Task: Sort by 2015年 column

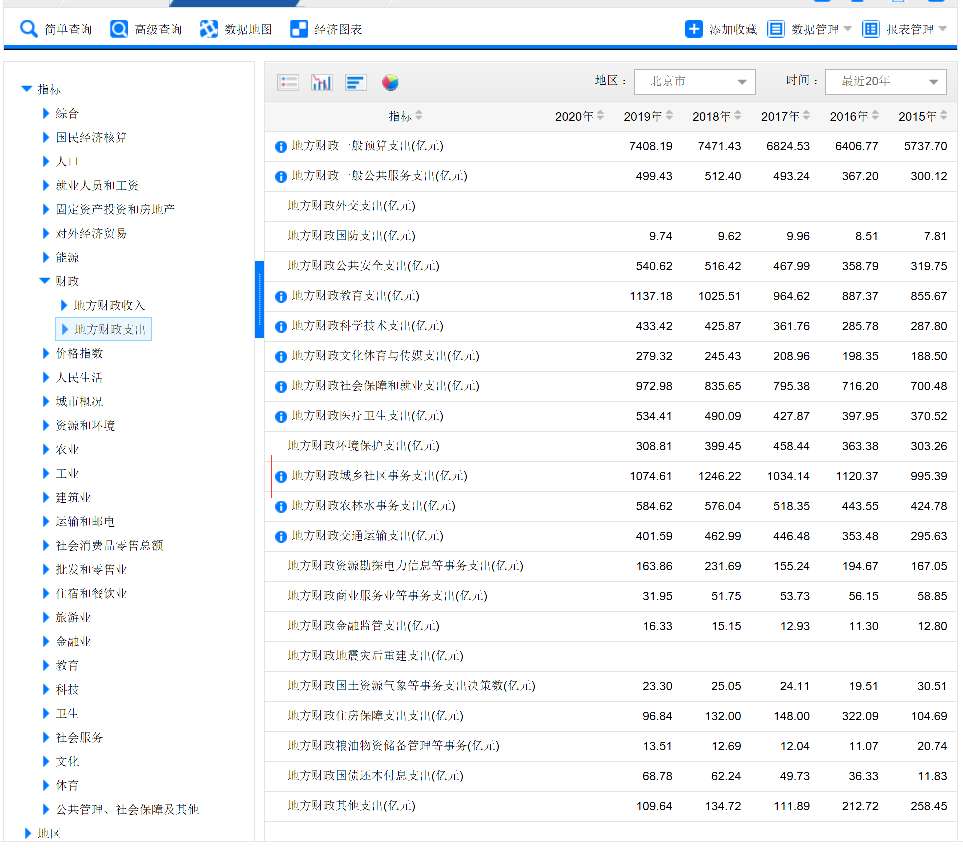Action: (x=922, y=116)
